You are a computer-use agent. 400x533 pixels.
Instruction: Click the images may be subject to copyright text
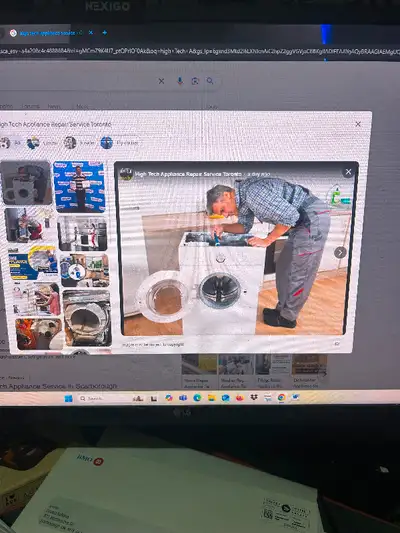click(x=153, y=344)
